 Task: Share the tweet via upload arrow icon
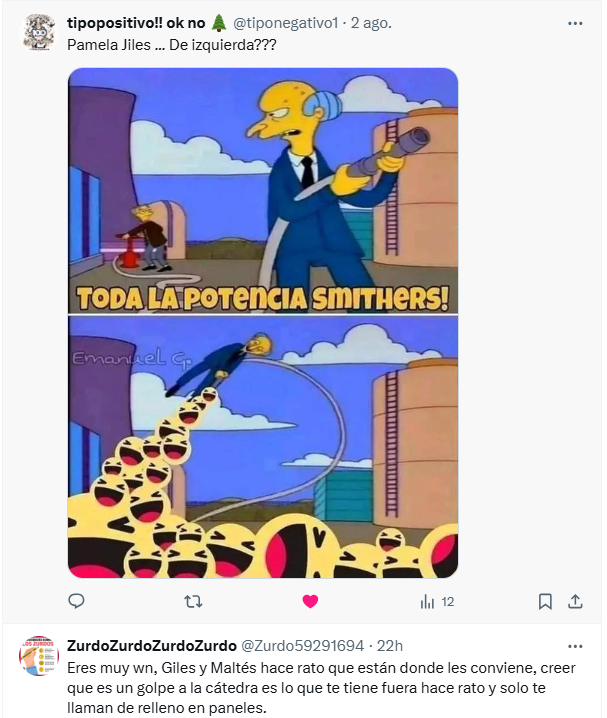(x=575, y=601)
